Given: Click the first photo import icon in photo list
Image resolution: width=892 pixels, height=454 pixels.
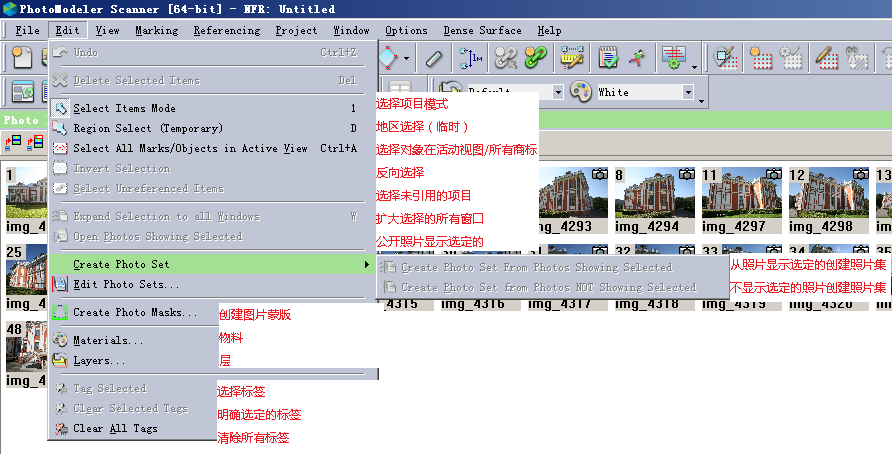Looking at the screenshot, I should pyautogui.click(x=13, y=142).
